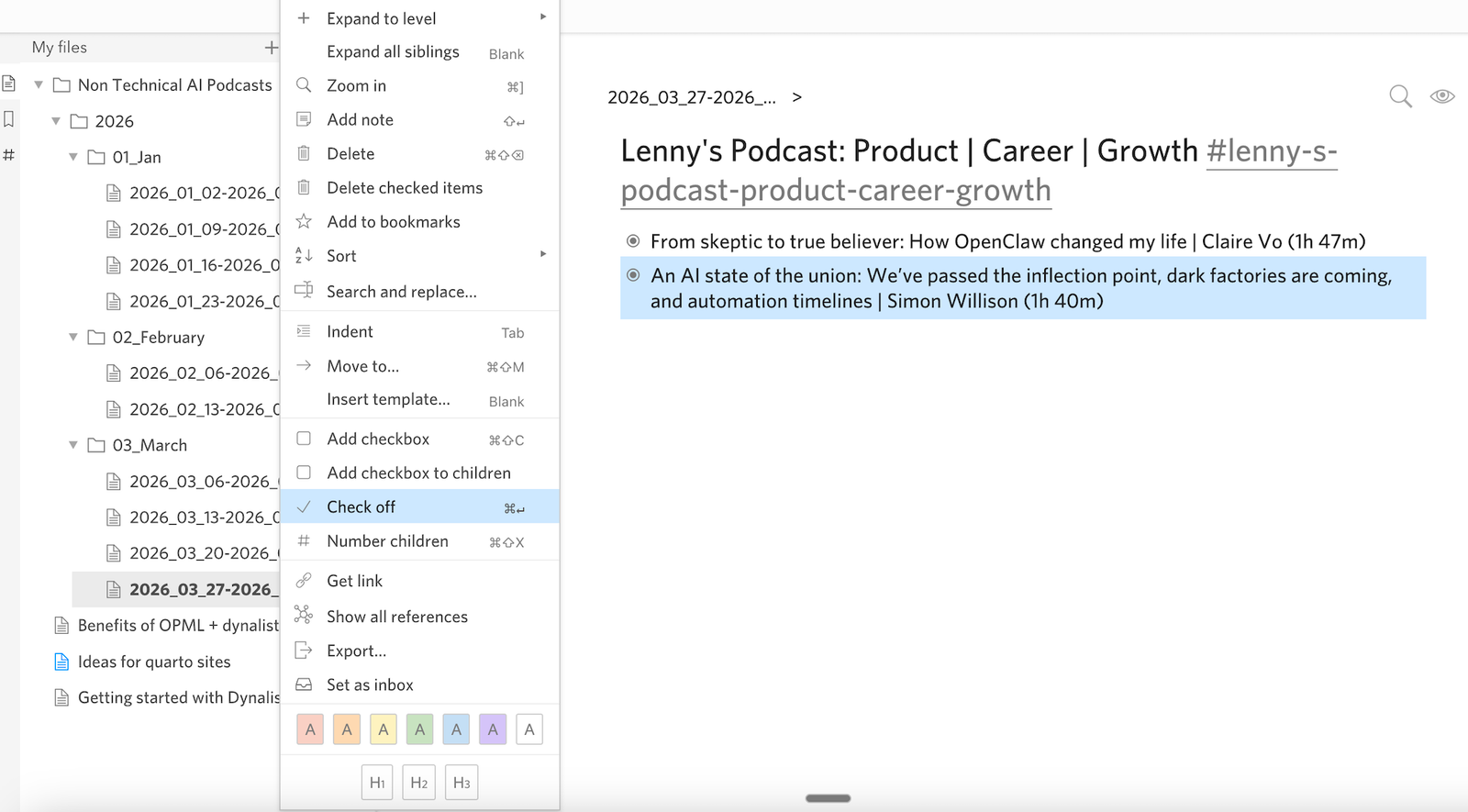Click the bullet of the Claire Vo item

coord(633,241)
